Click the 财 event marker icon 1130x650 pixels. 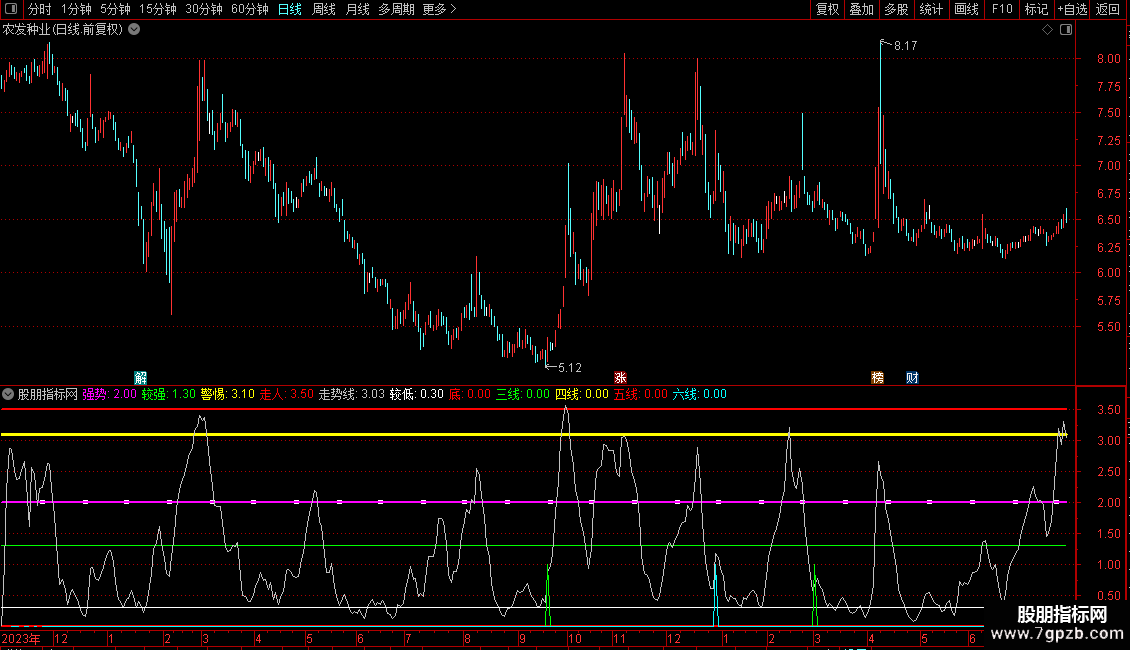pos(912,377)
